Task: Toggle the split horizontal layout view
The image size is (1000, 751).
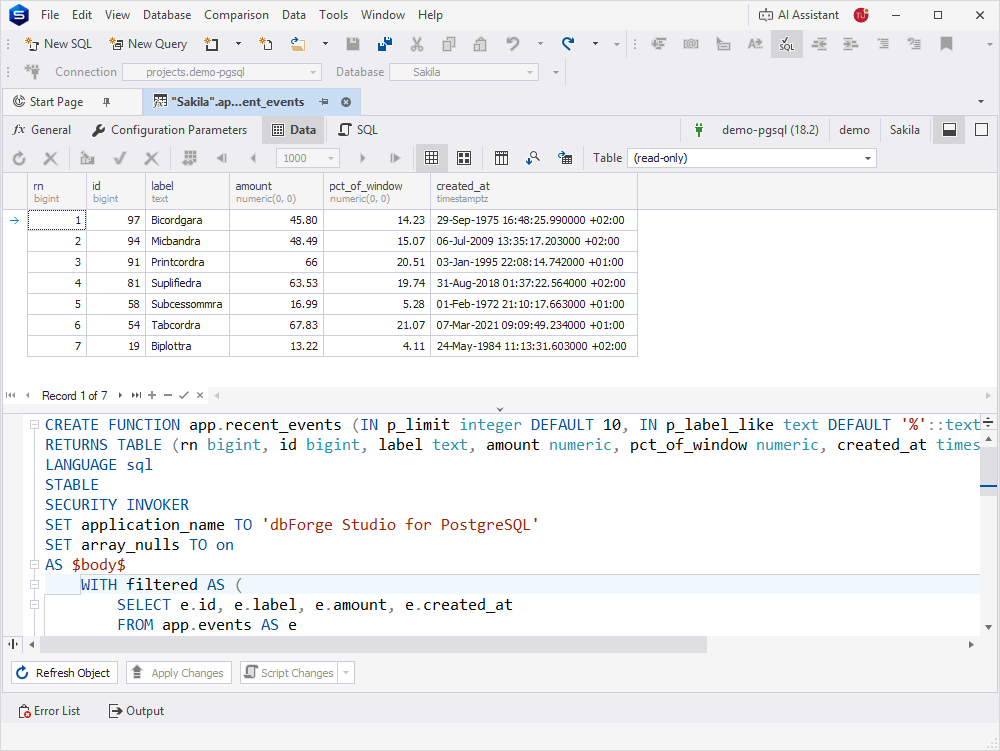Action: [950, 130]
